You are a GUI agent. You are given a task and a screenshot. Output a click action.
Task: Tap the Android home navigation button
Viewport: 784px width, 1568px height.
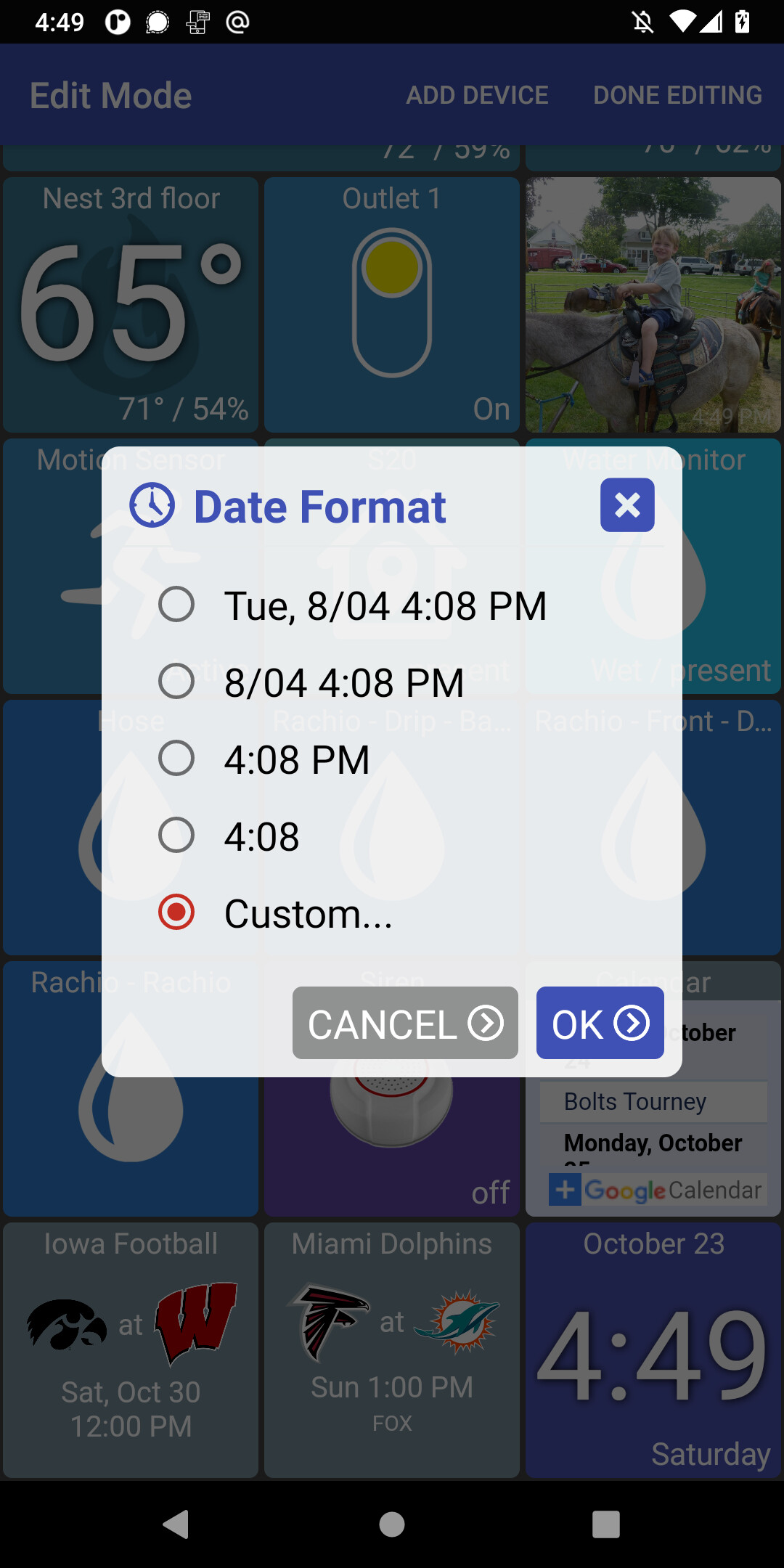(392, 1524)
